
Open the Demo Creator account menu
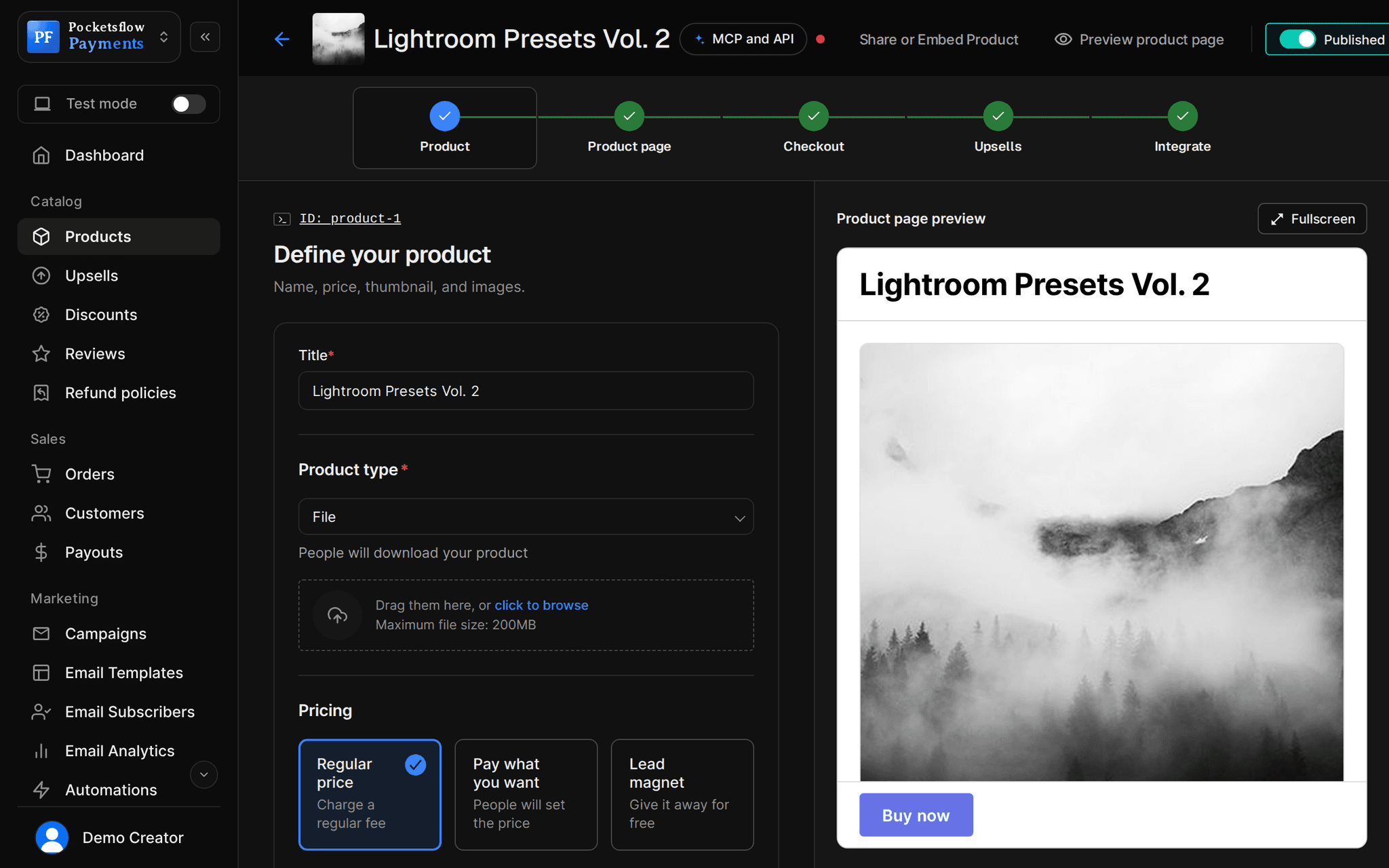point(119,837)
